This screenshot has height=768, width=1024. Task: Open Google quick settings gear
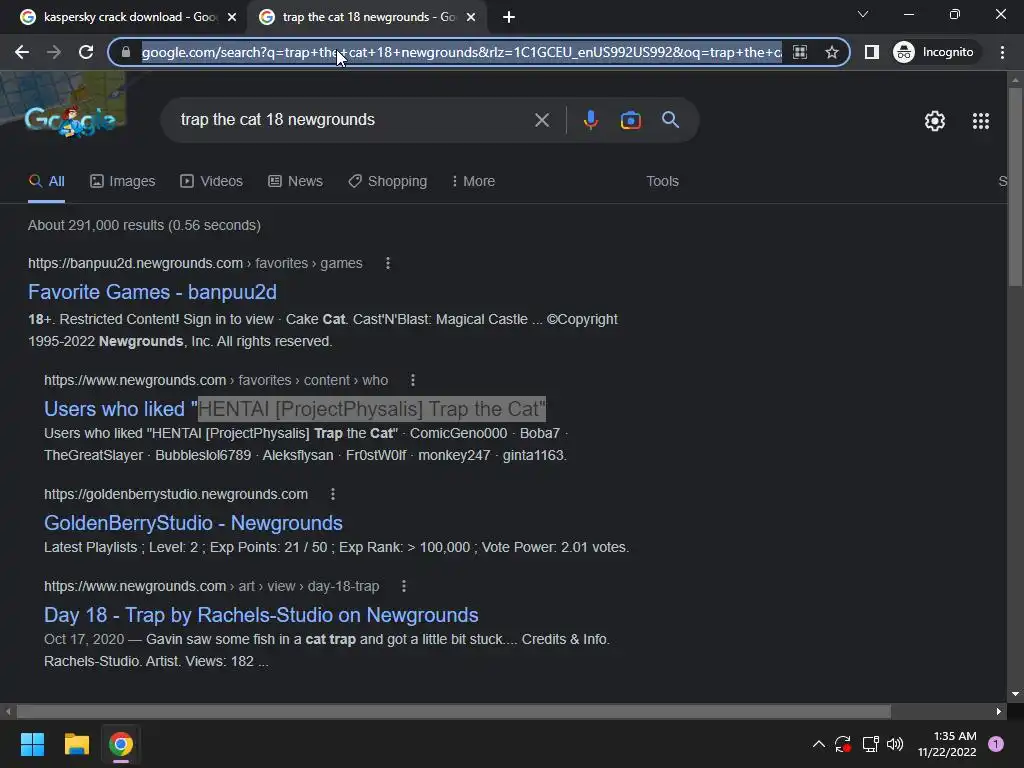tap(935, 121)
